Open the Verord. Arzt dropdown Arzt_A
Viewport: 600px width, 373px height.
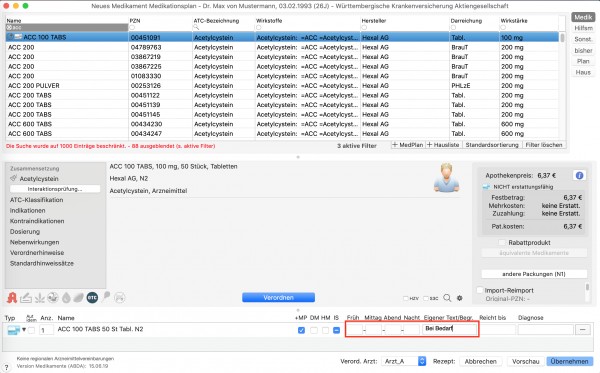point(404,361)
